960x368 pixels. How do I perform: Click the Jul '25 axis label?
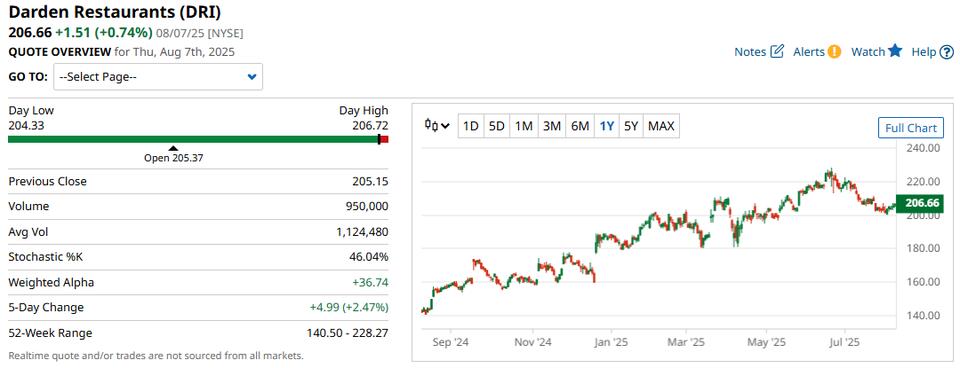click(x=844, y=343)
